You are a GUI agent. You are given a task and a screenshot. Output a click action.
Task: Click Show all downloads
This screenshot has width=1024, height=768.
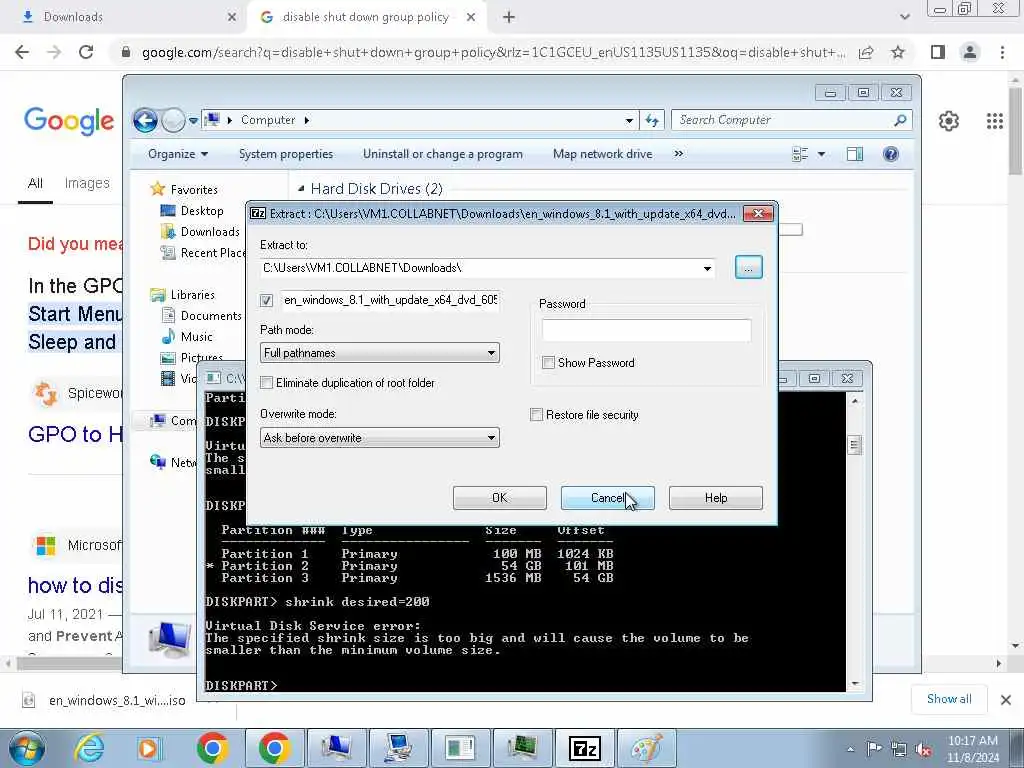[949, 699]
